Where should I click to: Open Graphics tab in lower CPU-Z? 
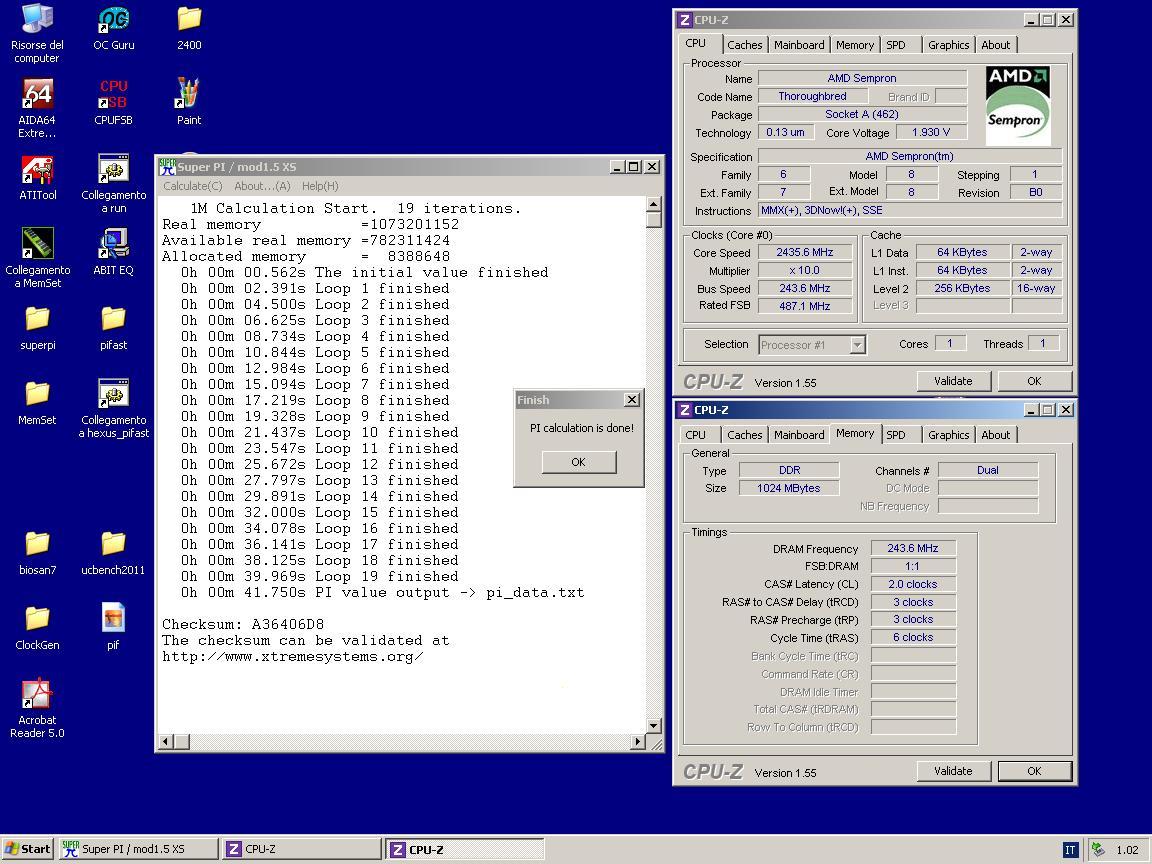click(948, 435)
